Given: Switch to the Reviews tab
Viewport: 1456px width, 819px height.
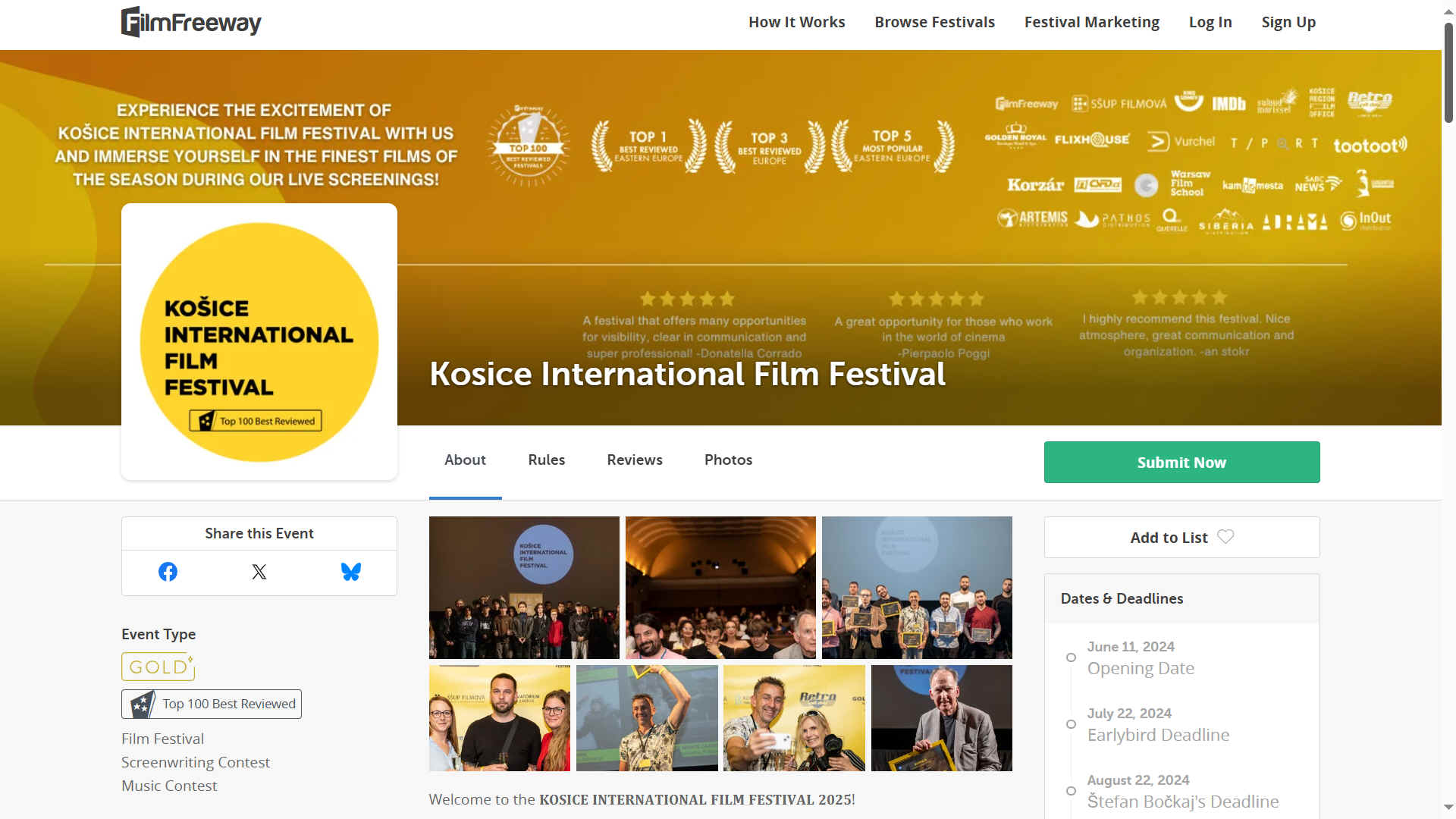Looking at the screenshot, I should [634, 460].
